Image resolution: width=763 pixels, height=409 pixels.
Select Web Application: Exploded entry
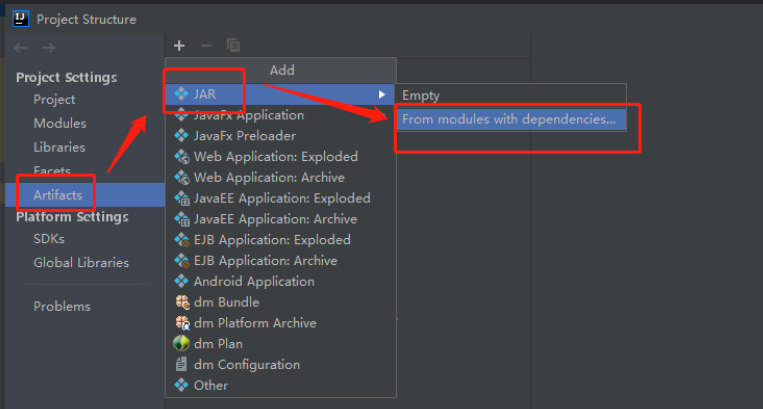point(281,157)
